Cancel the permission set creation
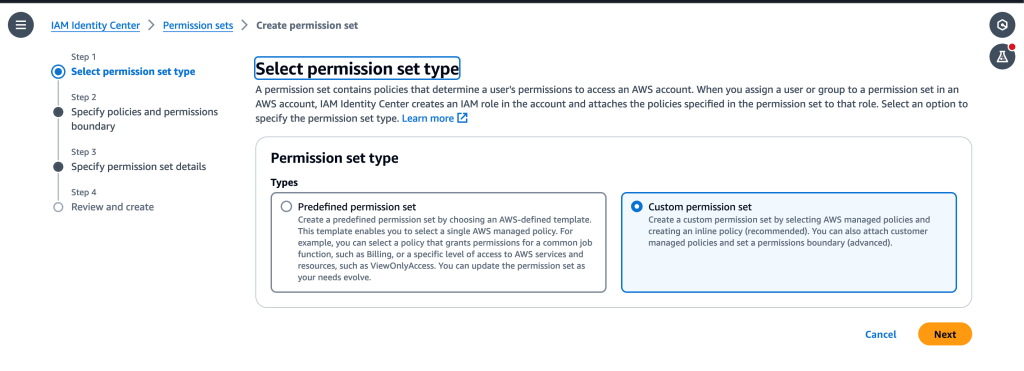This screenshot has width=1024, height=371. coord(880,334)
